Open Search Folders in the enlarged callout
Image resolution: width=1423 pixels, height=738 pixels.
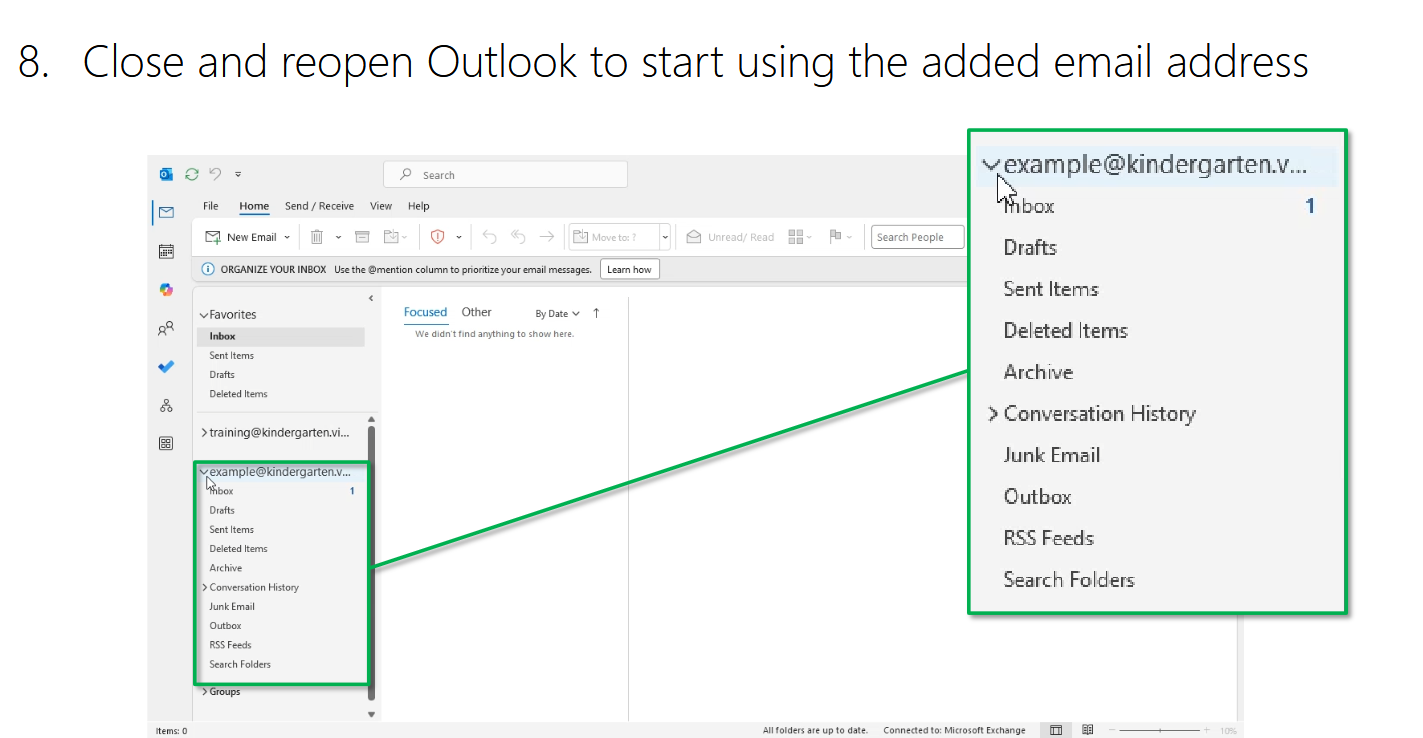(x=1069, y=580)
